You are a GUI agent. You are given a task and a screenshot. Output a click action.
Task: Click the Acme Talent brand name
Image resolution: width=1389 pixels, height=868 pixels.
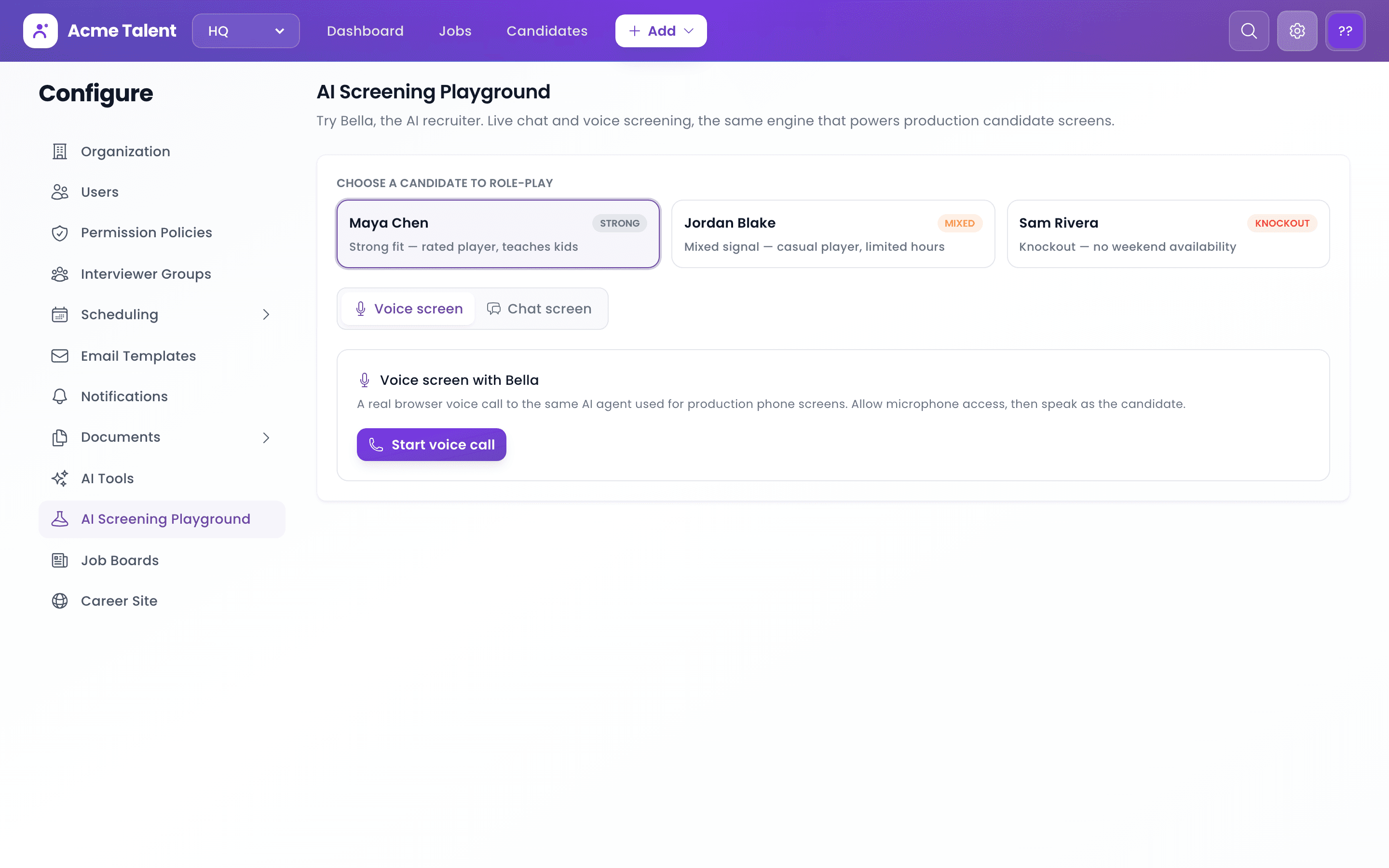(x=122, y=31)
